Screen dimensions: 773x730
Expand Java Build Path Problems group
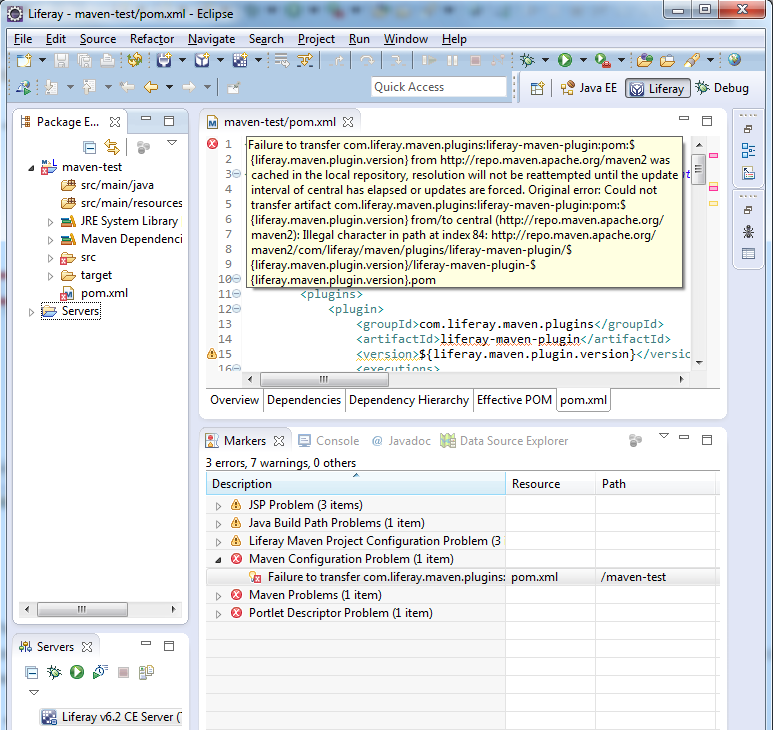pos(218,523)
